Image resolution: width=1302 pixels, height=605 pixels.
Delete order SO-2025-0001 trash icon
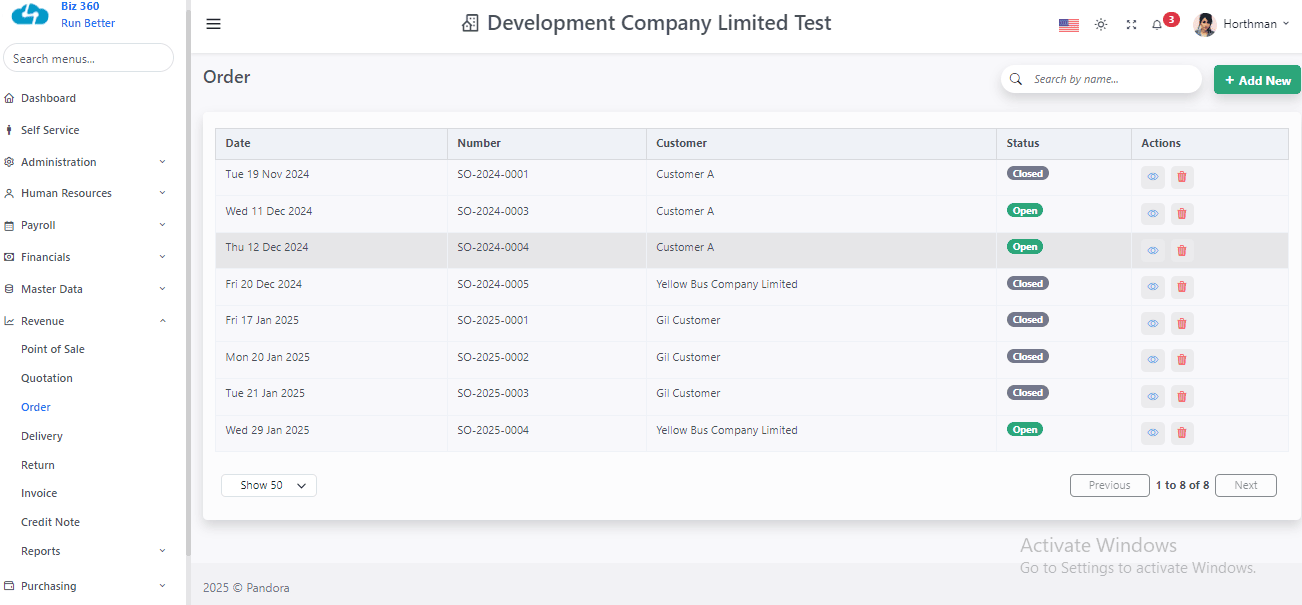coord(1182,323)
